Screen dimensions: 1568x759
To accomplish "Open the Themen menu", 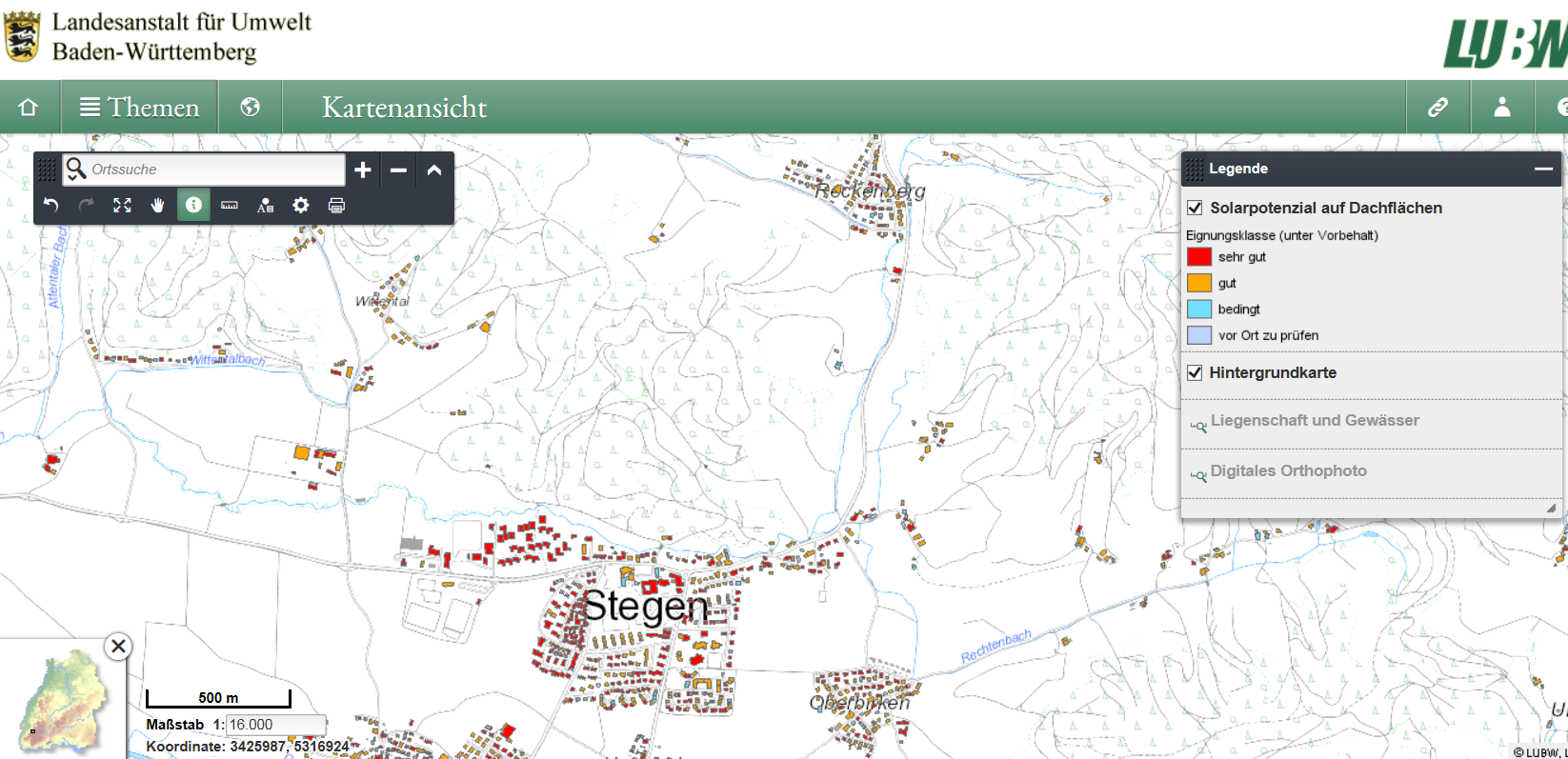I will click(x=140, y=107).
